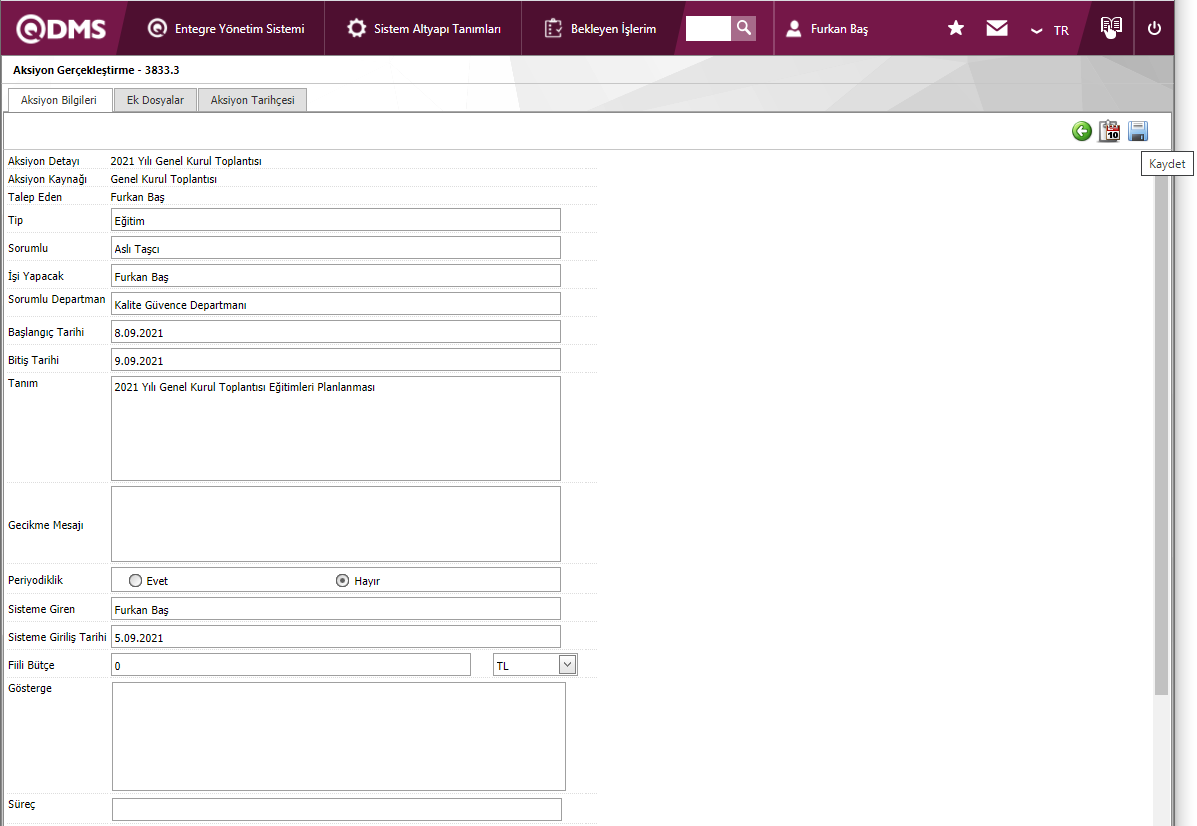Switch to the Ek Dosyalar tab
Viewport: 1197px width, 826px height.
tap(155, 100)
